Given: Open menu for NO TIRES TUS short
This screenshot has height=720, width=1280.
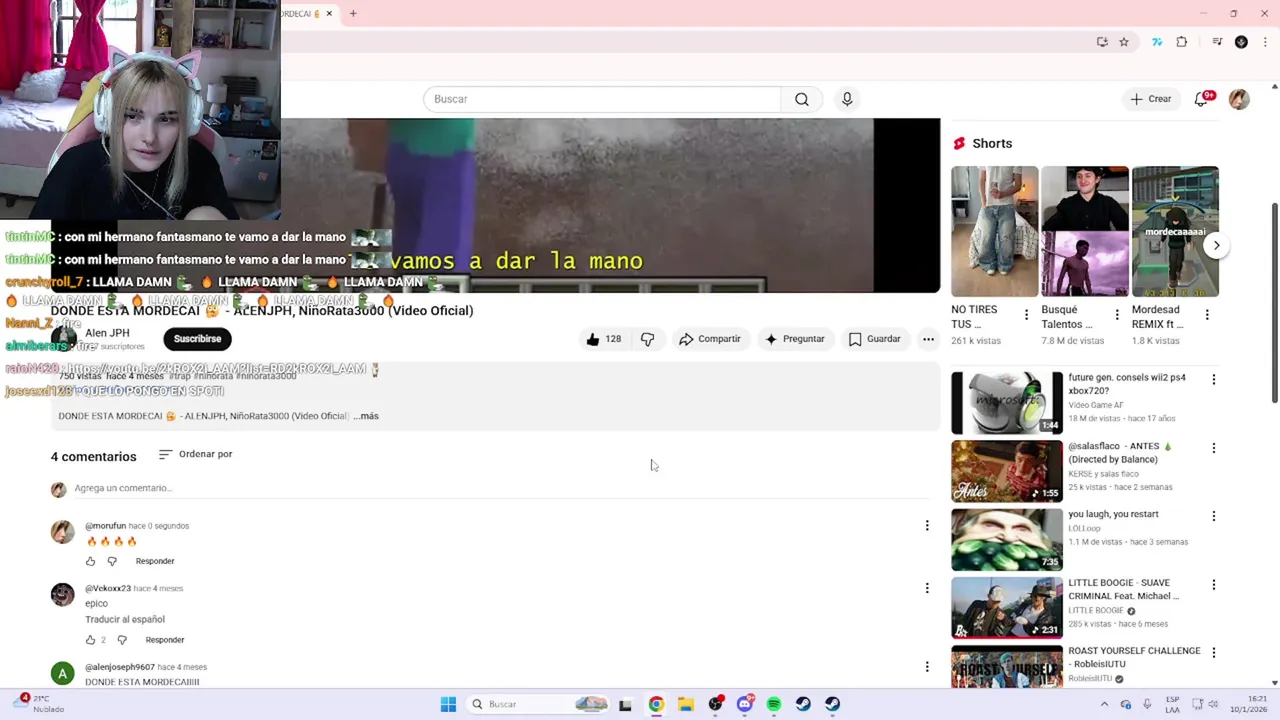Looking at the screenshot, I should [1026, 315].
